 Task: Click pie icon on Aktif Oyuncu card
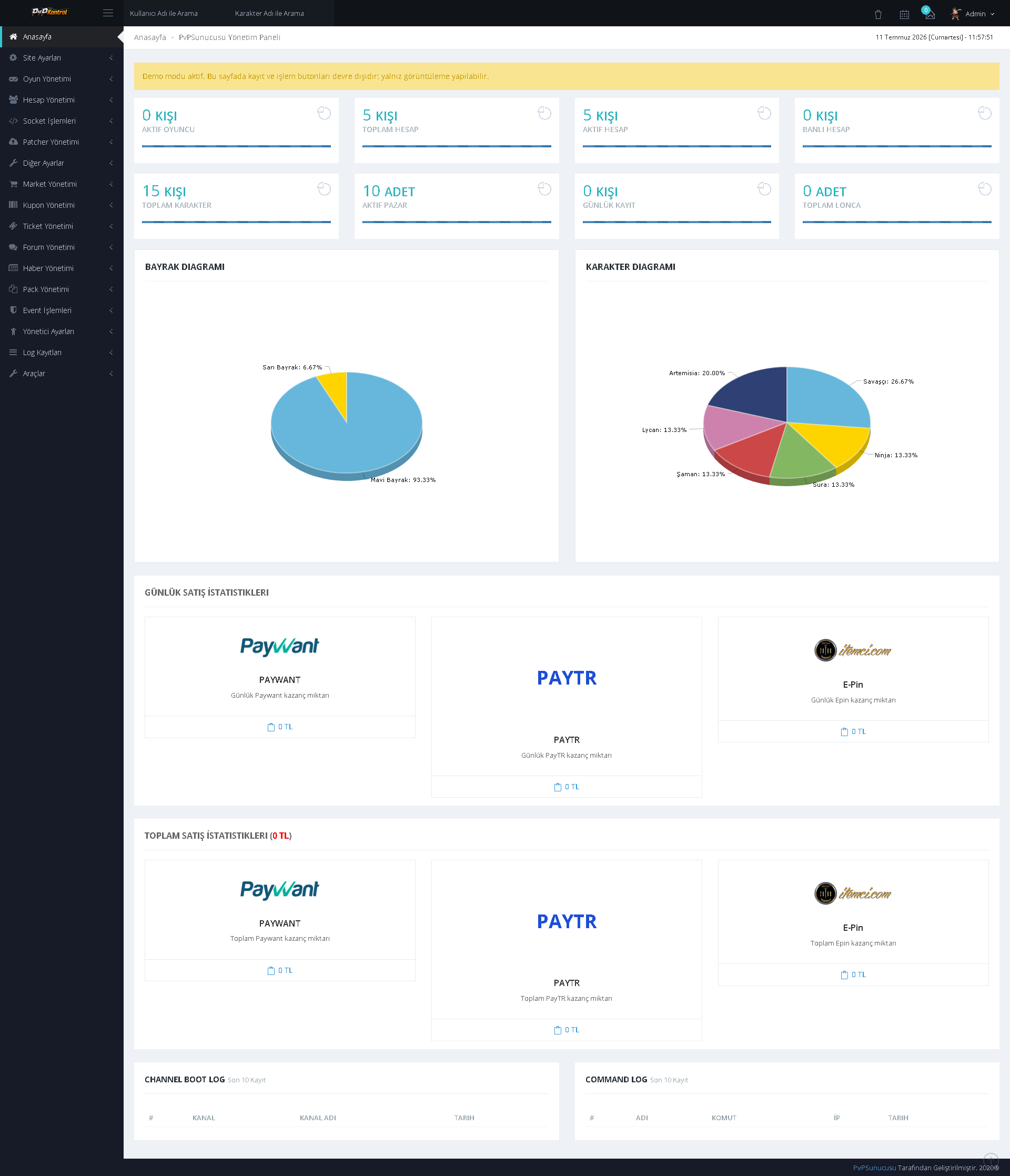coord(324,114)
